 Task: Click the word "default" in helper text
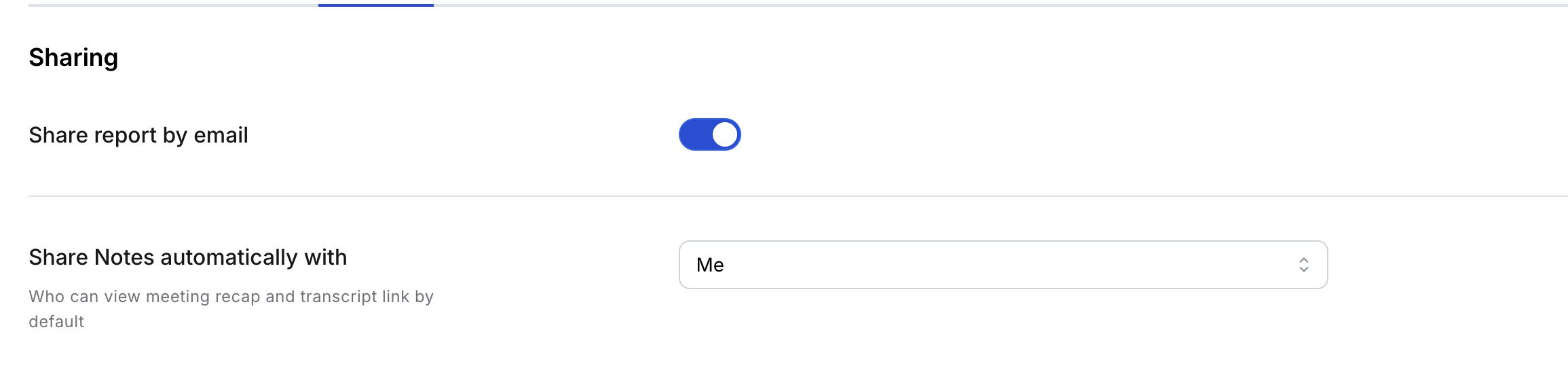tap(56, 322)
